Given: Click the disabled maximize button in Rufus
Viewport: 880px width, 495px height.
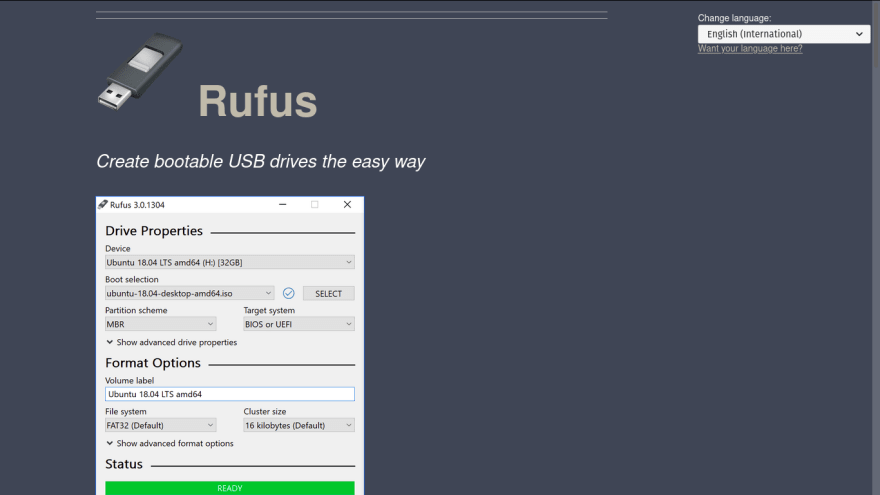Looking at the screenshot, I should (x=315, y=205).
